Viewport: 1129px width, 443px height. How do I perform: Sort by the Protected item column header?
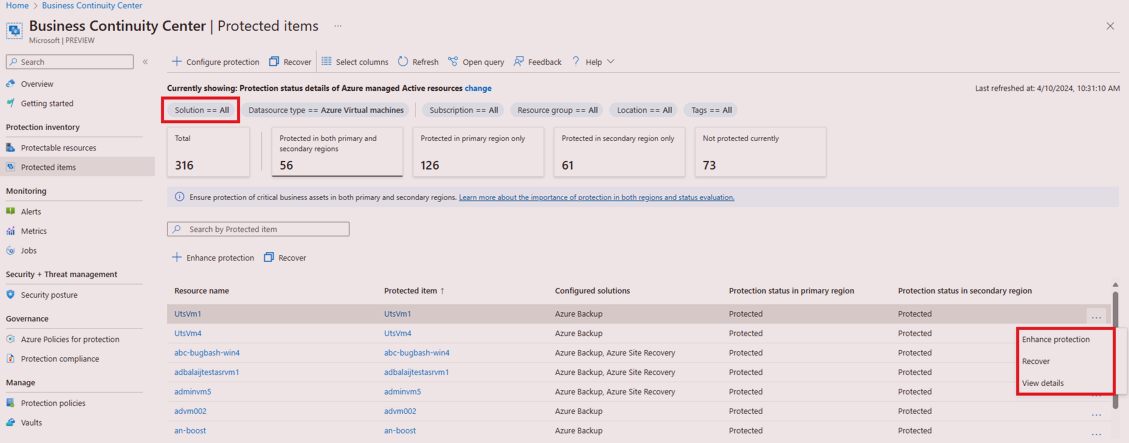(411, 291)
